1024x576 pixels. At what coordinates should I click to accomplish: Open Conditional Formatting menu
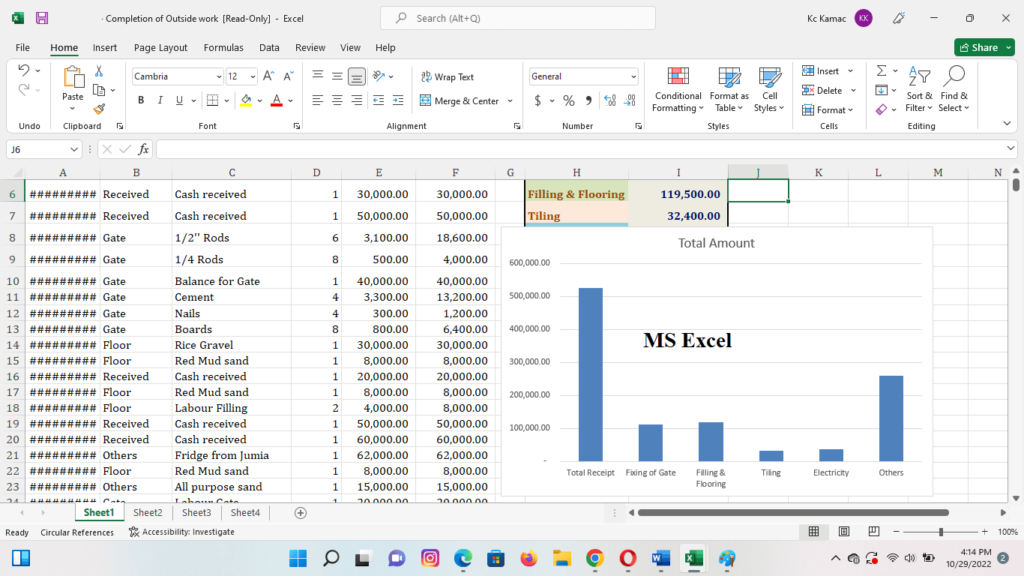[678, 89]
